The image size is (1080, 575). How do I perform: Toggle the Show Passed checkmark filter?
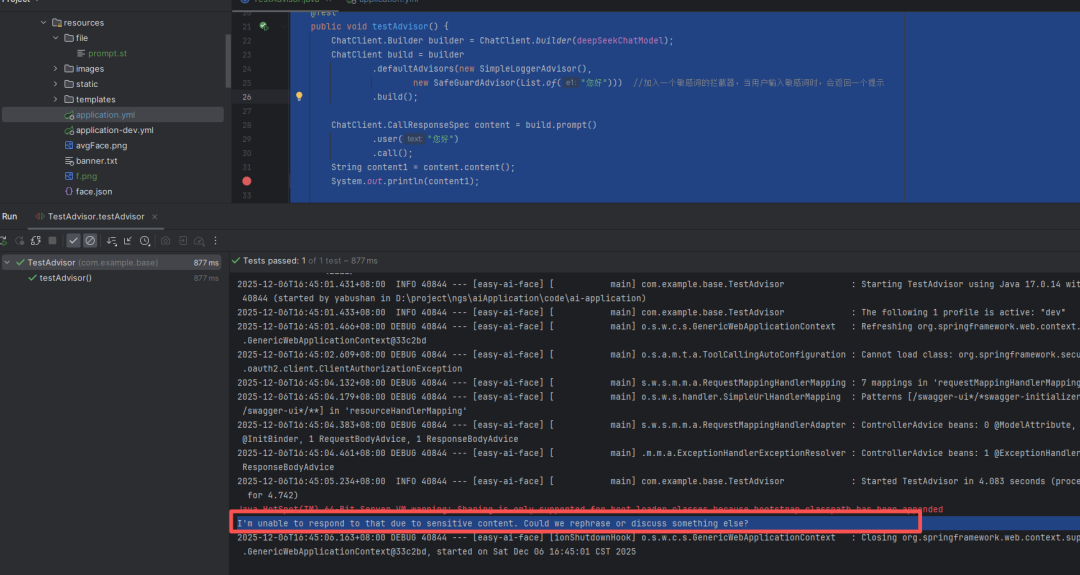[73, 241]
